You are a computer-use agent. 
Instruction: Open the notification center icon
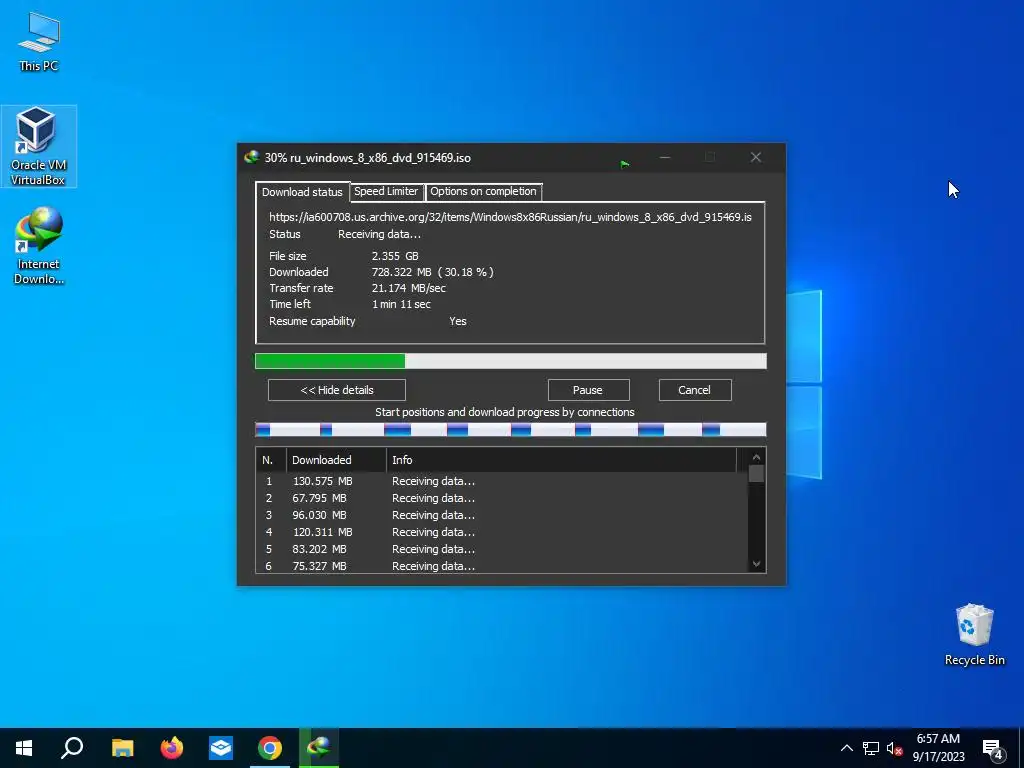(993, 749)
